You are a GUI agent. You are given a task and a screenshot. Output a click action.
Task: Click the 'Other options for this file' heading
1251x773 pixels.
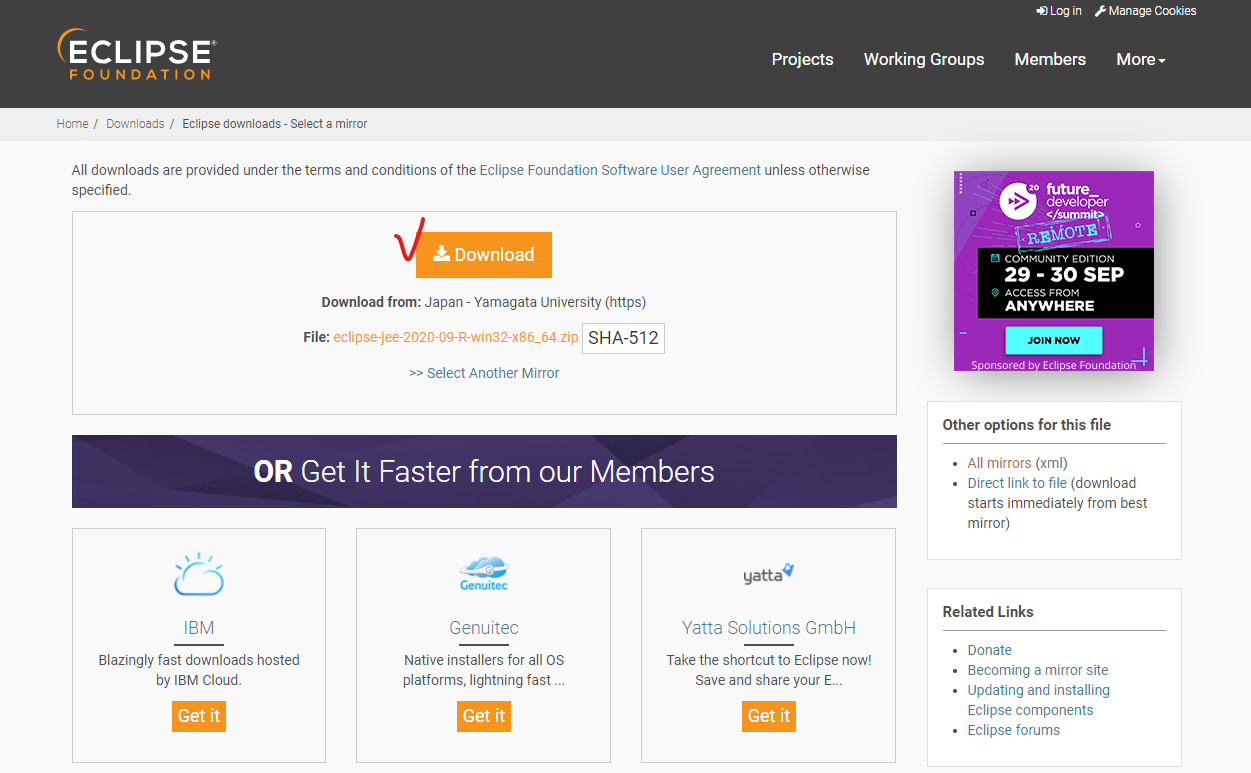1026,425
